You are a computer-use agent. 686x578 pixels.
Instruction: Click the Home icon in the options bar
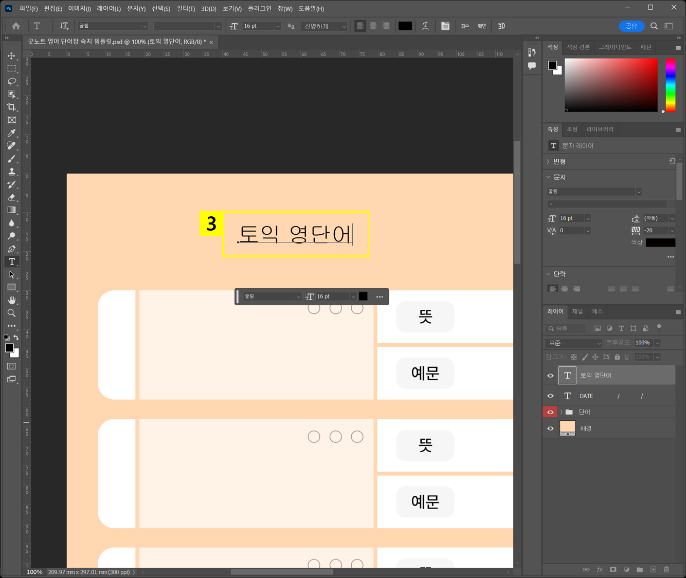coord(15,26)
